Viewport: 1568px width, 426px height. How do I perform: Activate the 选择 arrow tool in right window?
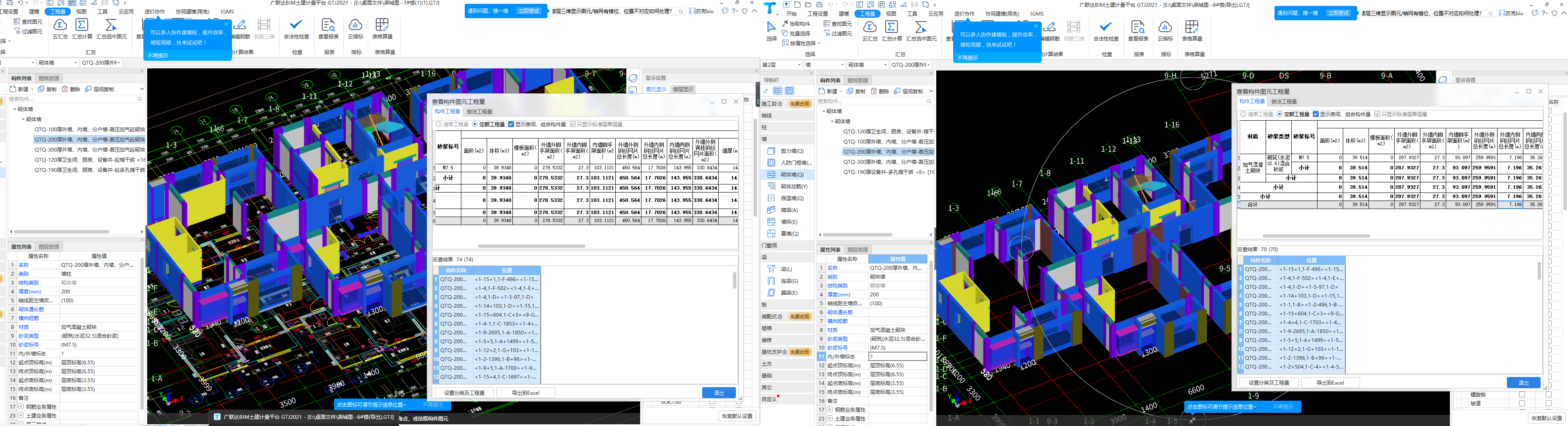coord(771,30)
